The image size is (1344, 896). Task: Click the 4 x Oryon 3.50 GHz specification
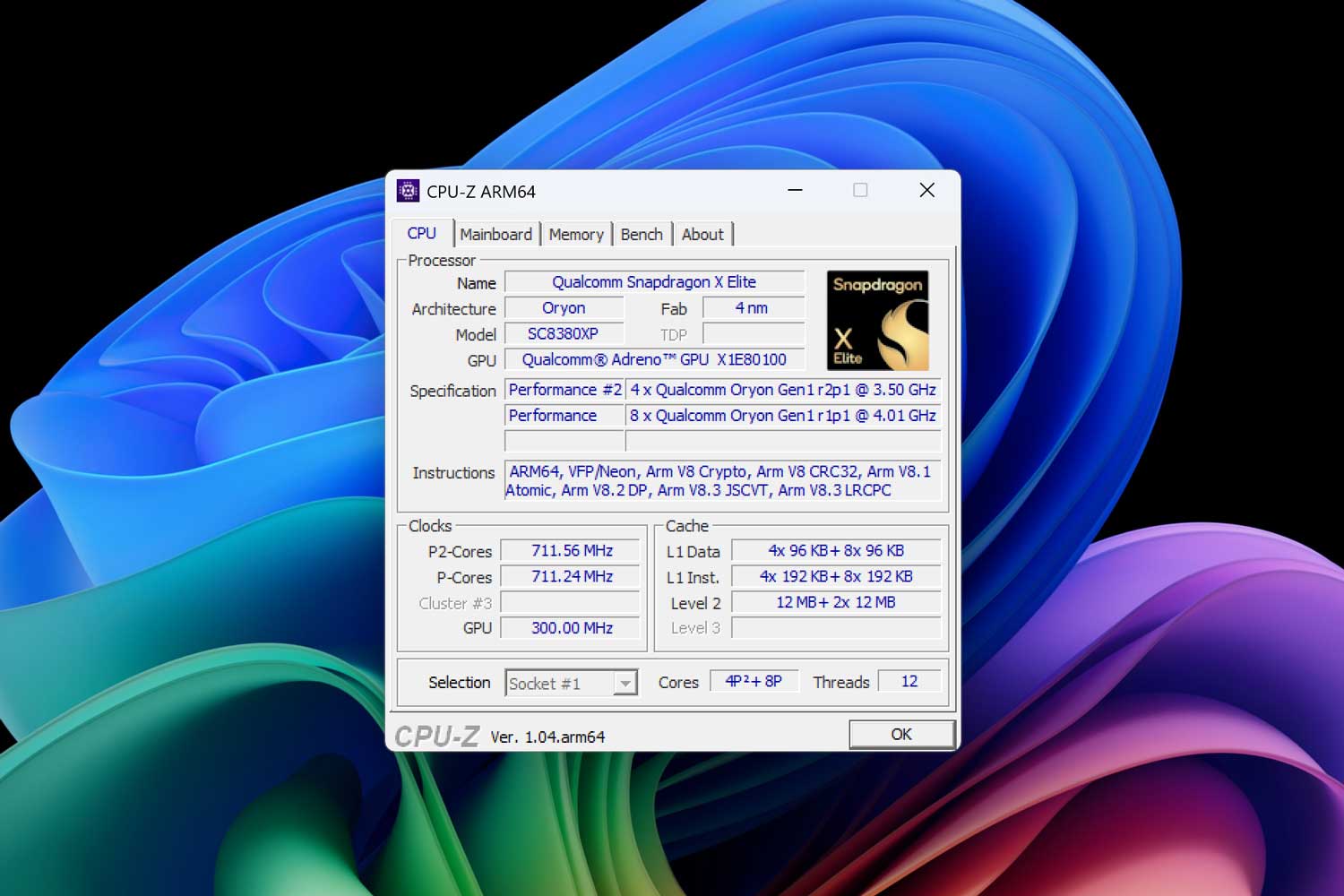click(783, 390)
